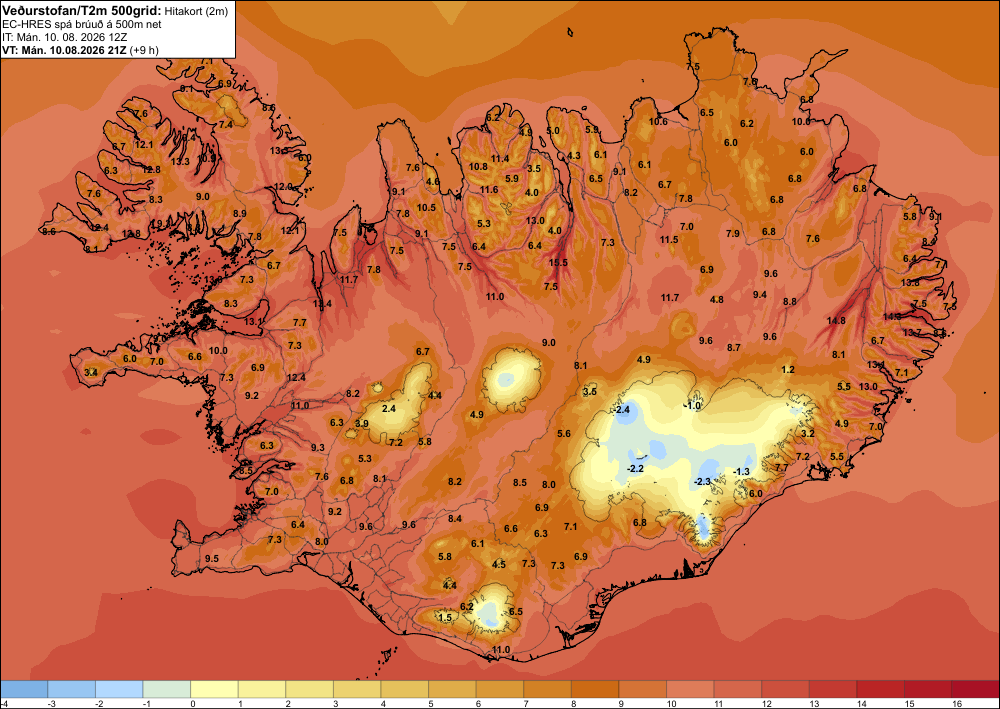Click the legend color box between 8 and 9
This screenshot has width=1000, height=709.
pos(595,689)
